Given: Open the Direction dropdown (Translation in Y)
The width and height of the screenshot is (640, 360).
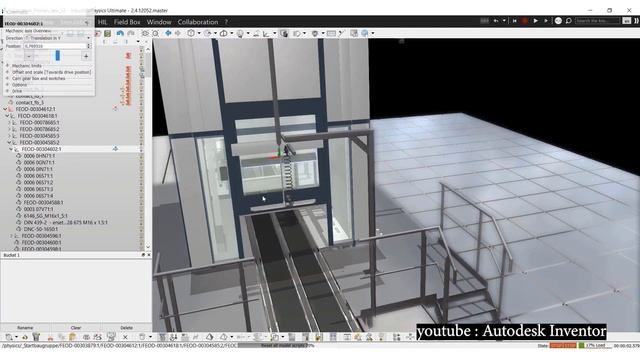Looking at the screenshot, I should point(58,38).
